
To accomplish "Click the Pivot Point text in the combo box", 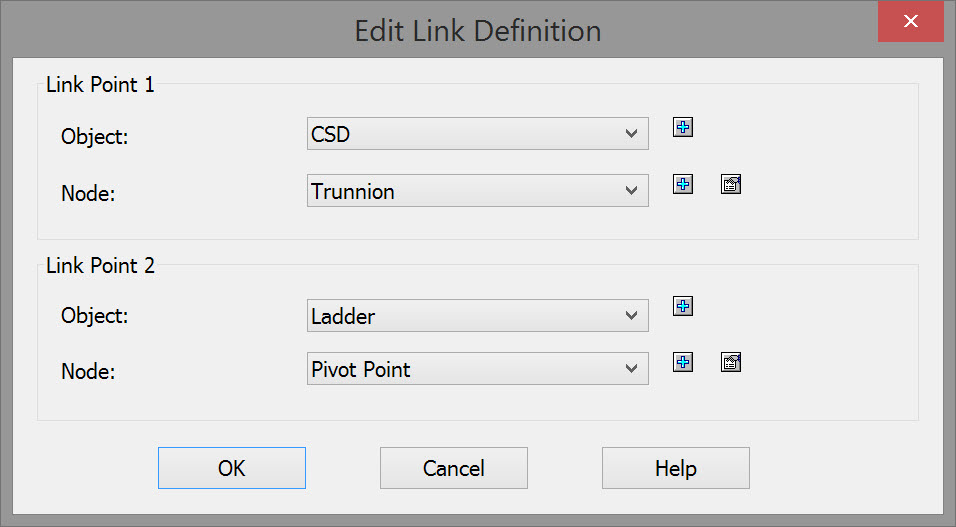I will [x=361, y=370].
